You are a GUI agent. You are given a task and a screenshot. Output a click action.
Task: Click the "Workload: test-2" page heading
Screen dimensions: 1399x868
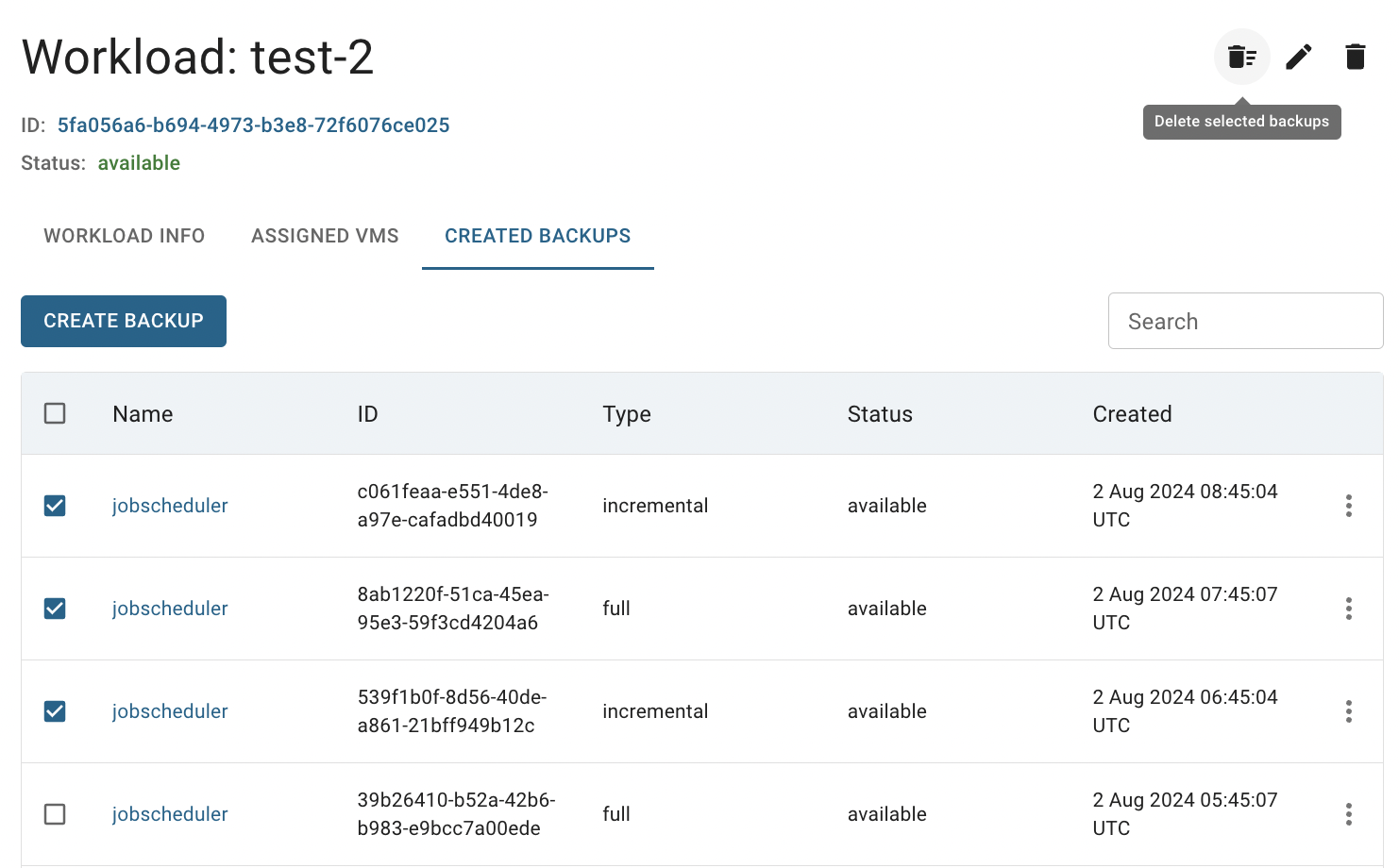tap(197, 57)
